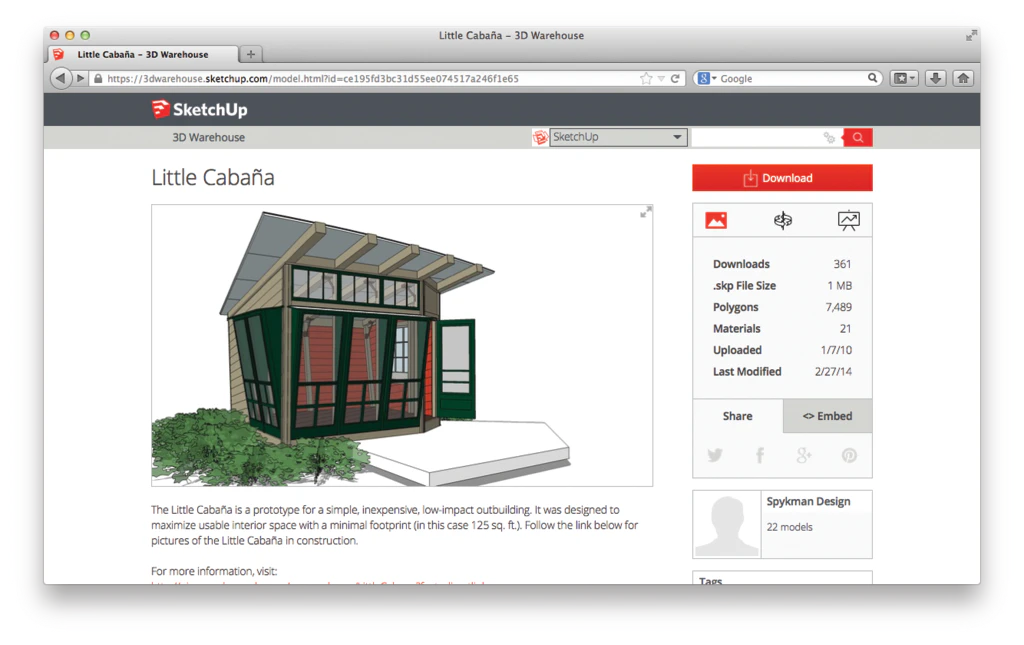Image resolution: width=1024 pixels, height=645 pixels.
Task: View the author's 22 models
Action: point(790,527)
